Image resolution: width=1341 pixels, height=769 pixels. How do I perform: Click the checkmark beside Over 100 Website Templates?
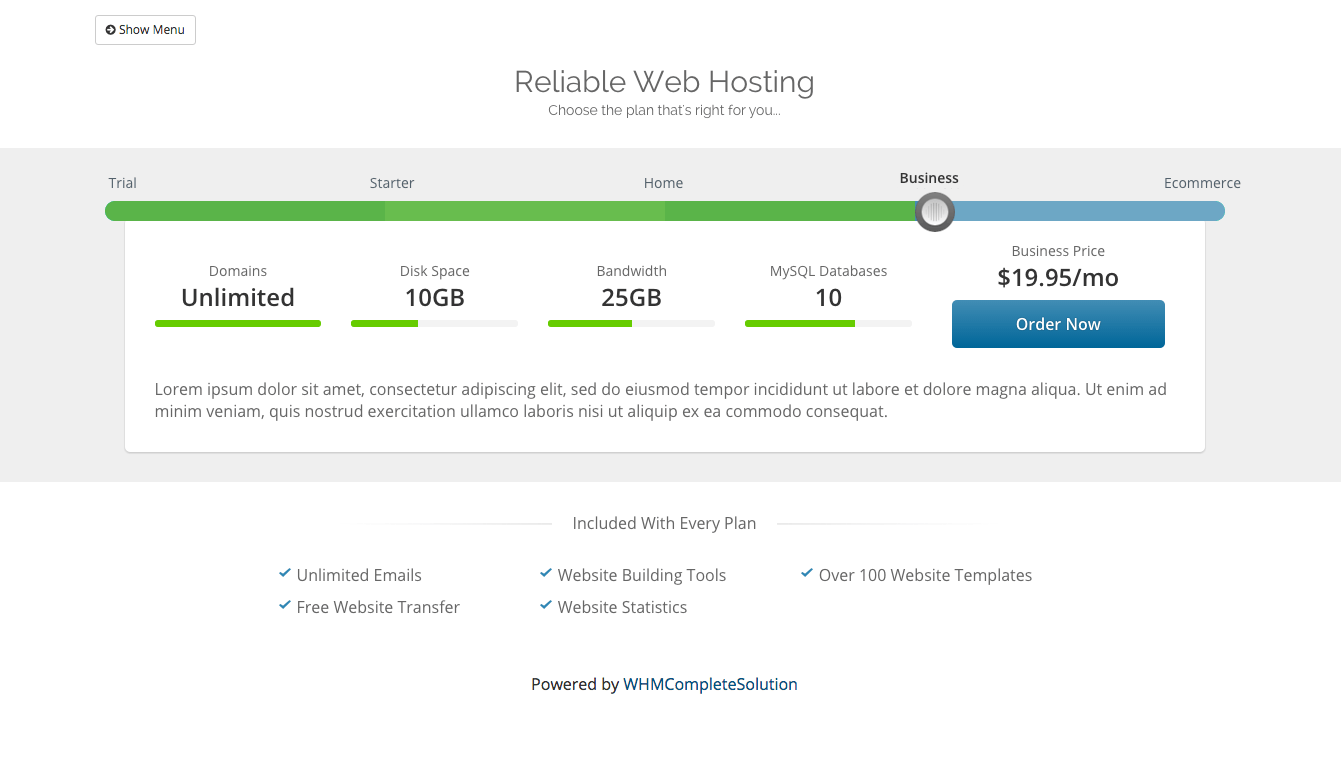[x=807, y=574]
